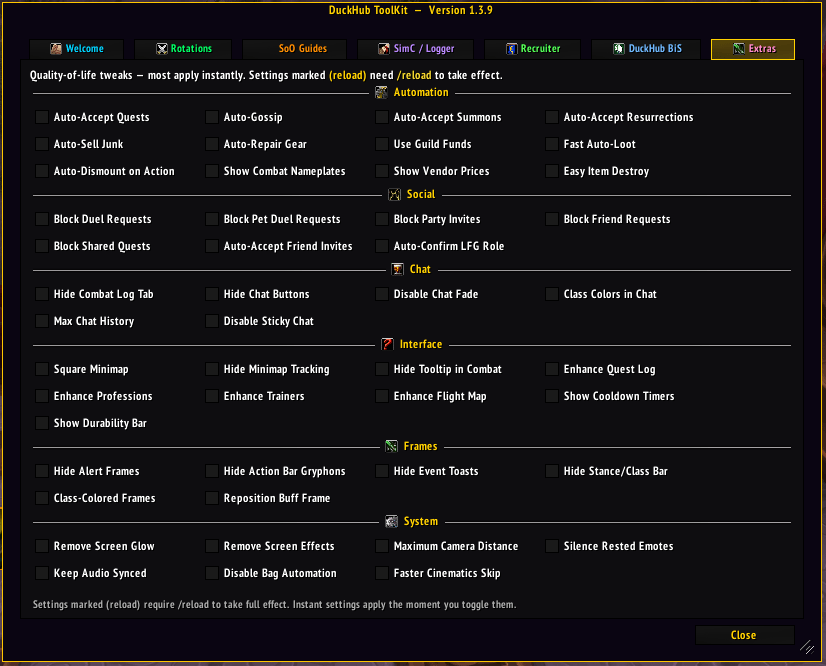This screenshot has height=666, width=826.
Task: Enable Auto-Confirm LFG Role
Action: [x=382, y=246]
